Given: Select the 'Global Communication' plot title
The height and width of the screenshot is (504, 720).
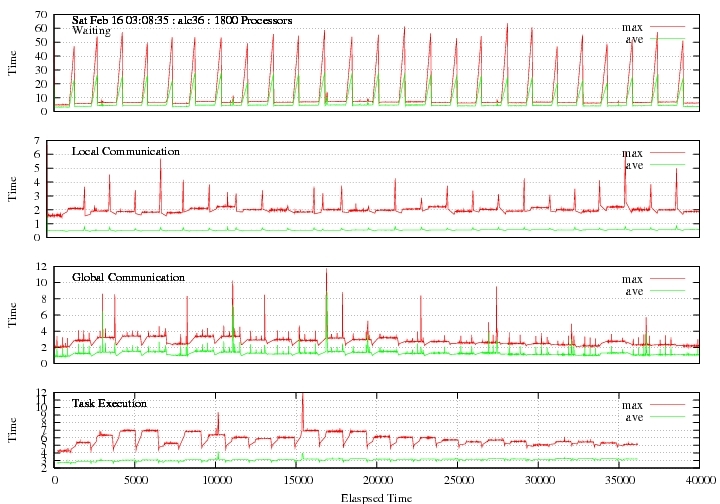Looking at the screenshot, I should click(x=128, y=277).
